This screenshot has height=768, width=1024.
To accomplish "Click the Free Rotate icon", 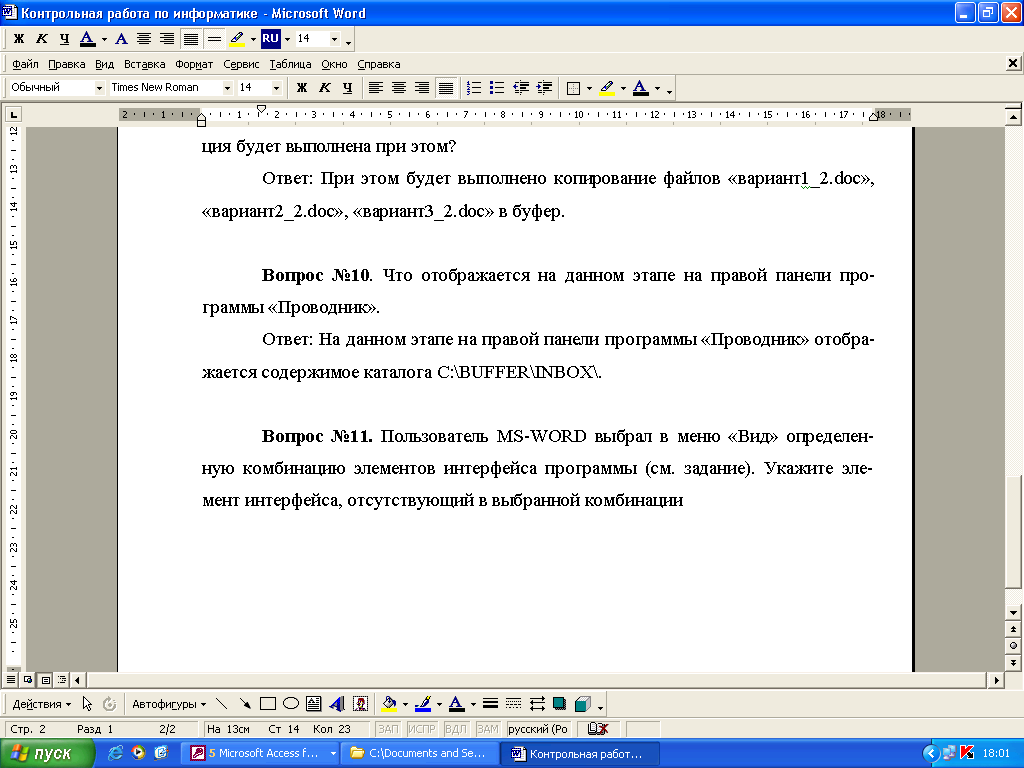I will (x=110, y=703).
